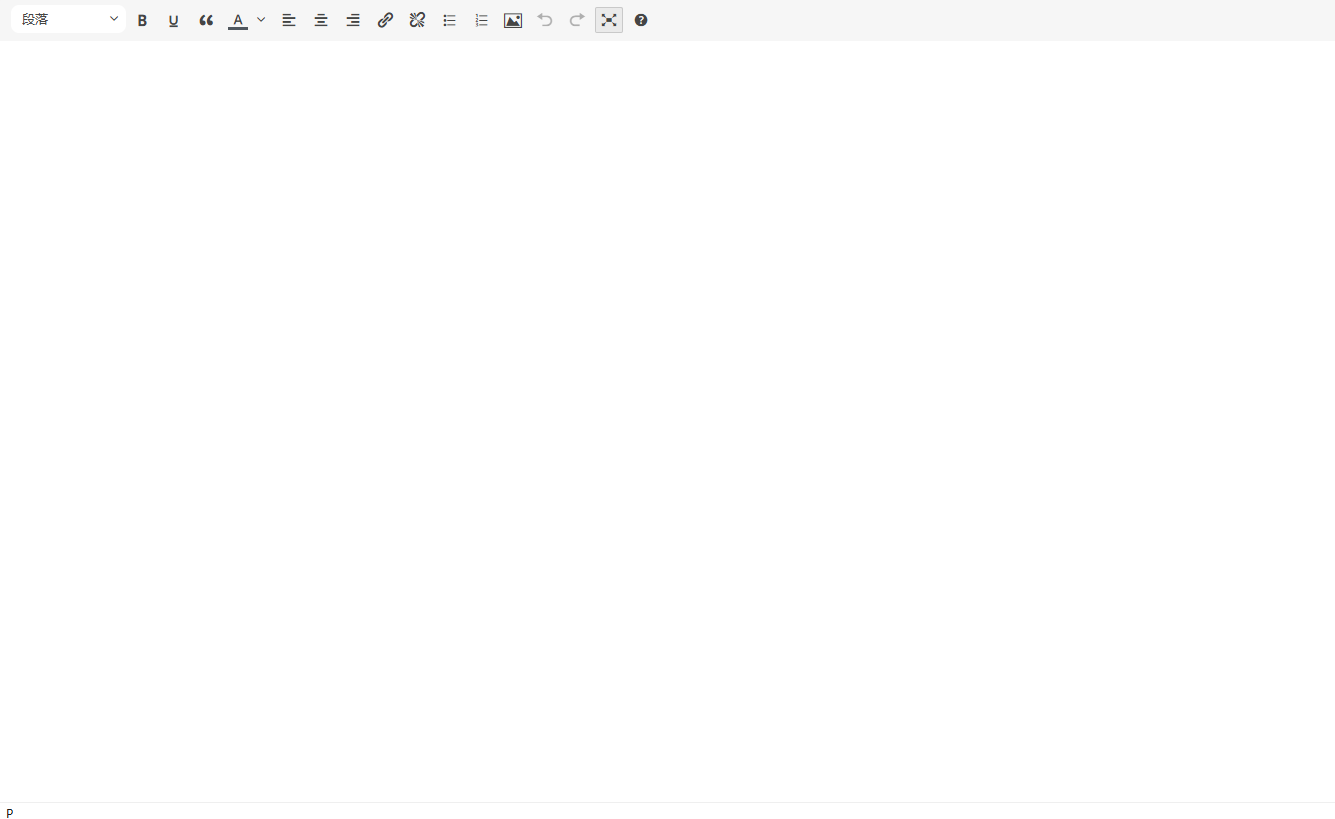The image size is (1335, 819).
Task: Align text to the right
Action: pyautogui.click(x=353, y=20)
